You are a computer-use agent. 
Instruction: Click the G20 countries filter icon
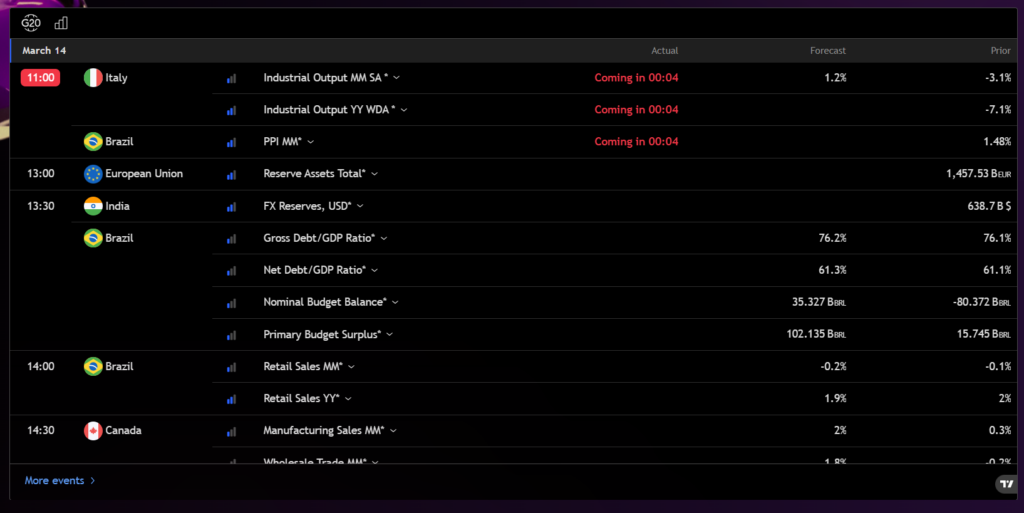click(31, 22)
